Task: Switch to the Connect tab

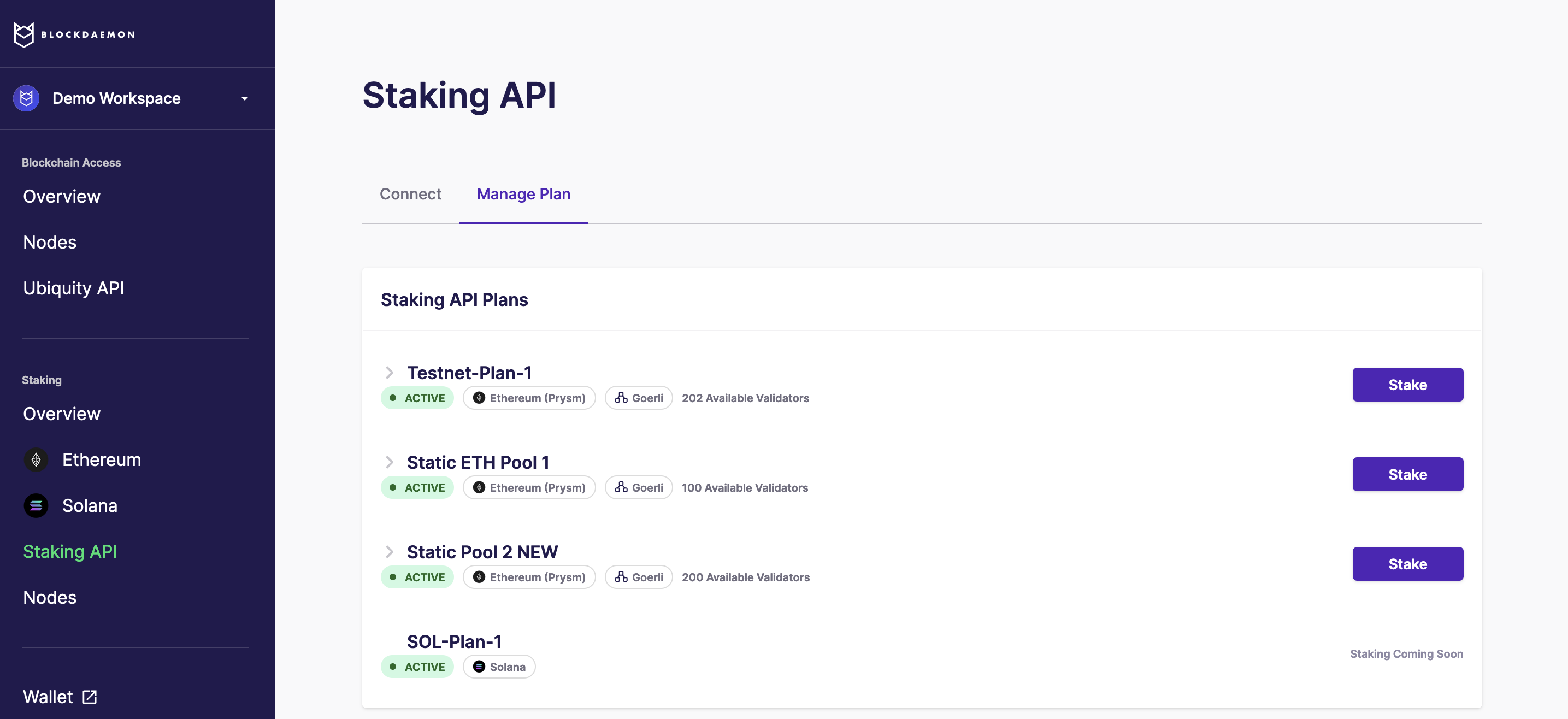Action: point(410,193)
